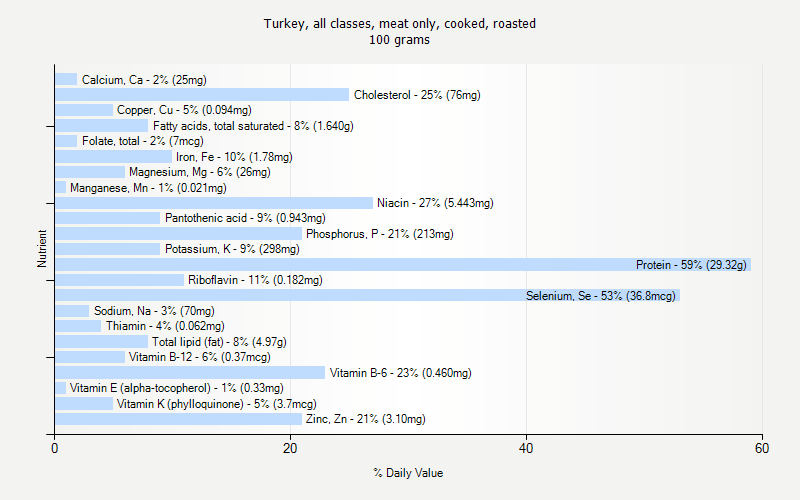Select the Potassium, K label
Screen dimensions: 800x500
click(232, 249)
